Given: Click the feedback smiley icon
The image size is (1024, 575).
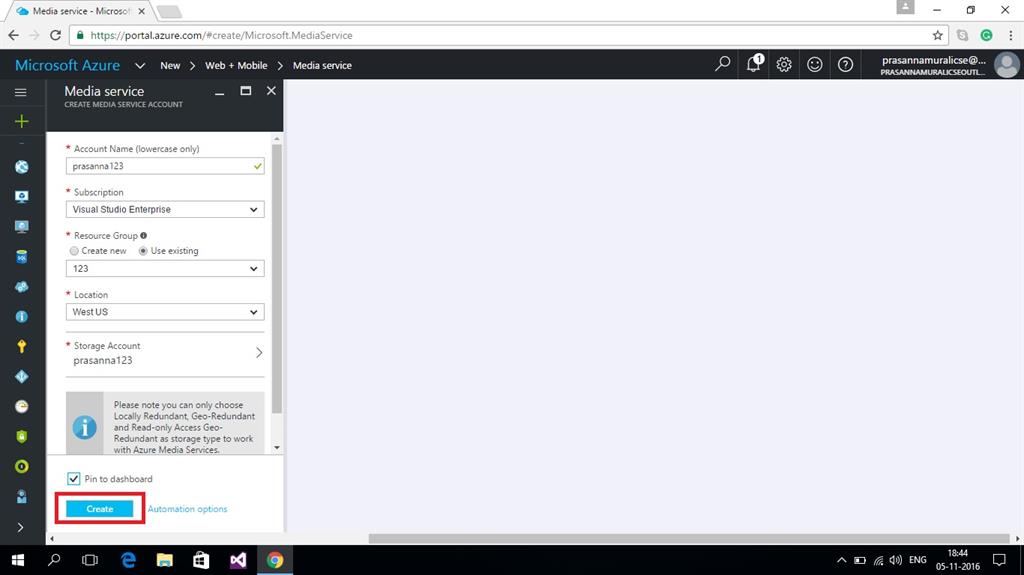Looking at the screenshot, I should click(x=814, y=64).
